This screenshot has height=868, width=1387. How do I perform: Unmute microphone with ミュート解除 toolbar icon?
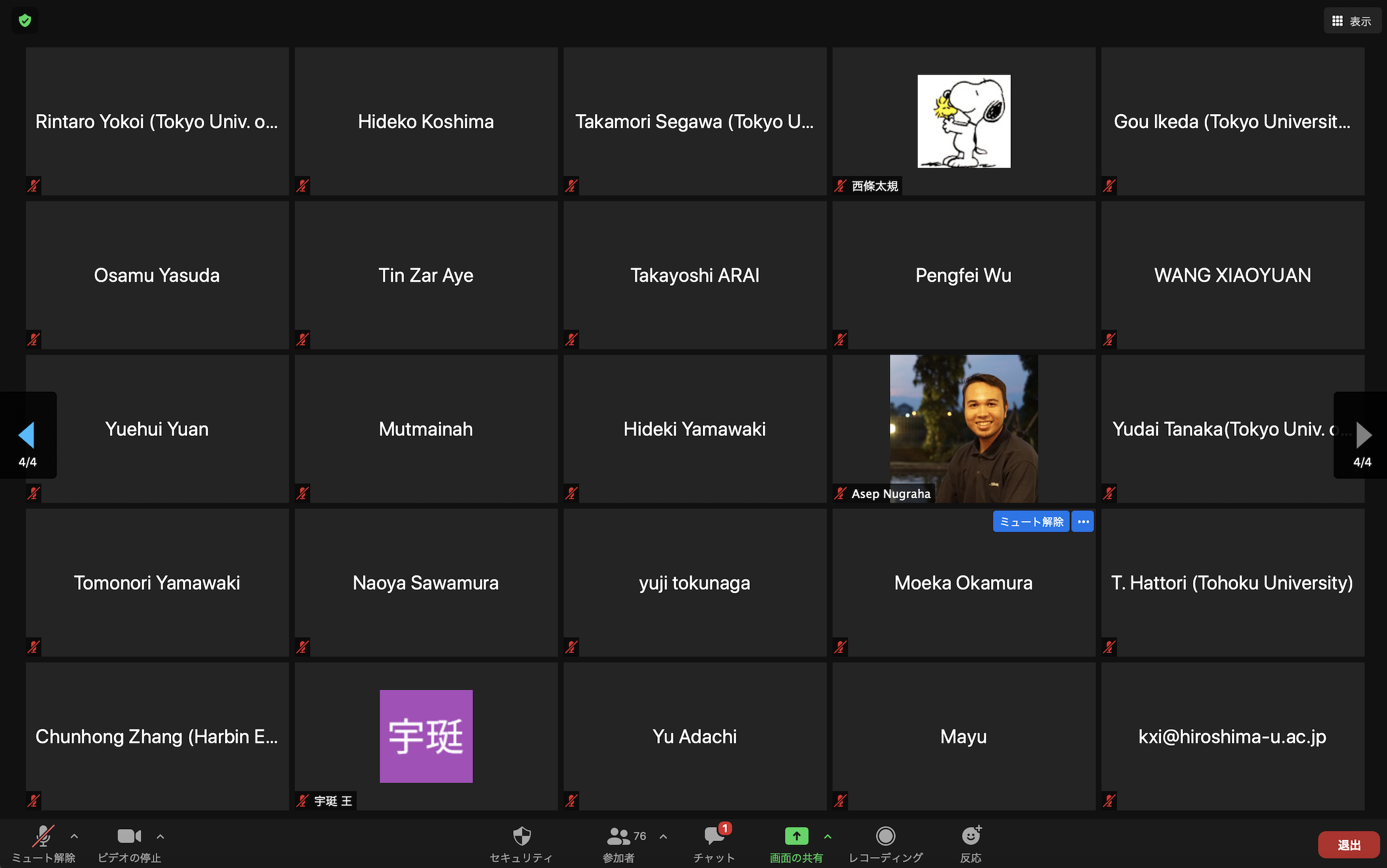click(44, 836)
